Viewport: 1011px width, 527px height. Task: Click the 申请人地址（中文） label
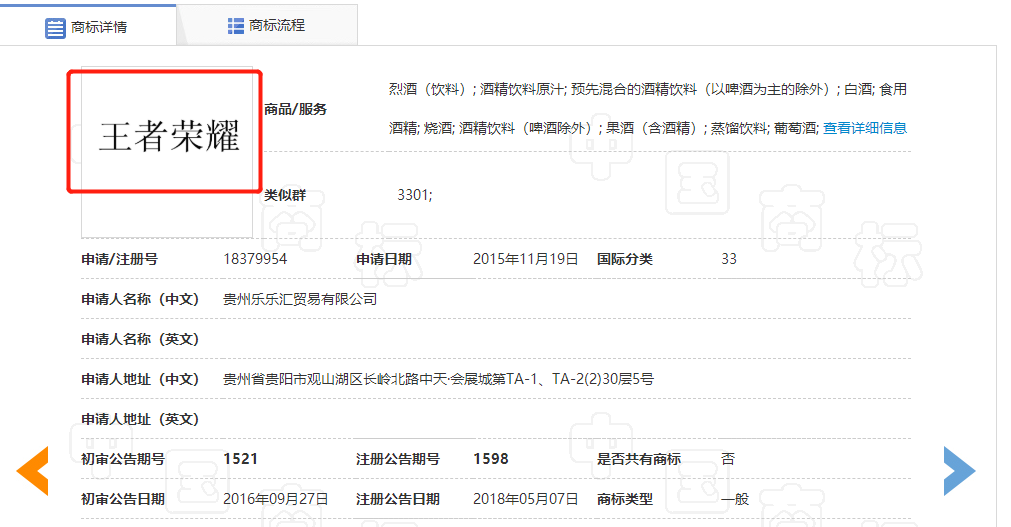(140, 379)
